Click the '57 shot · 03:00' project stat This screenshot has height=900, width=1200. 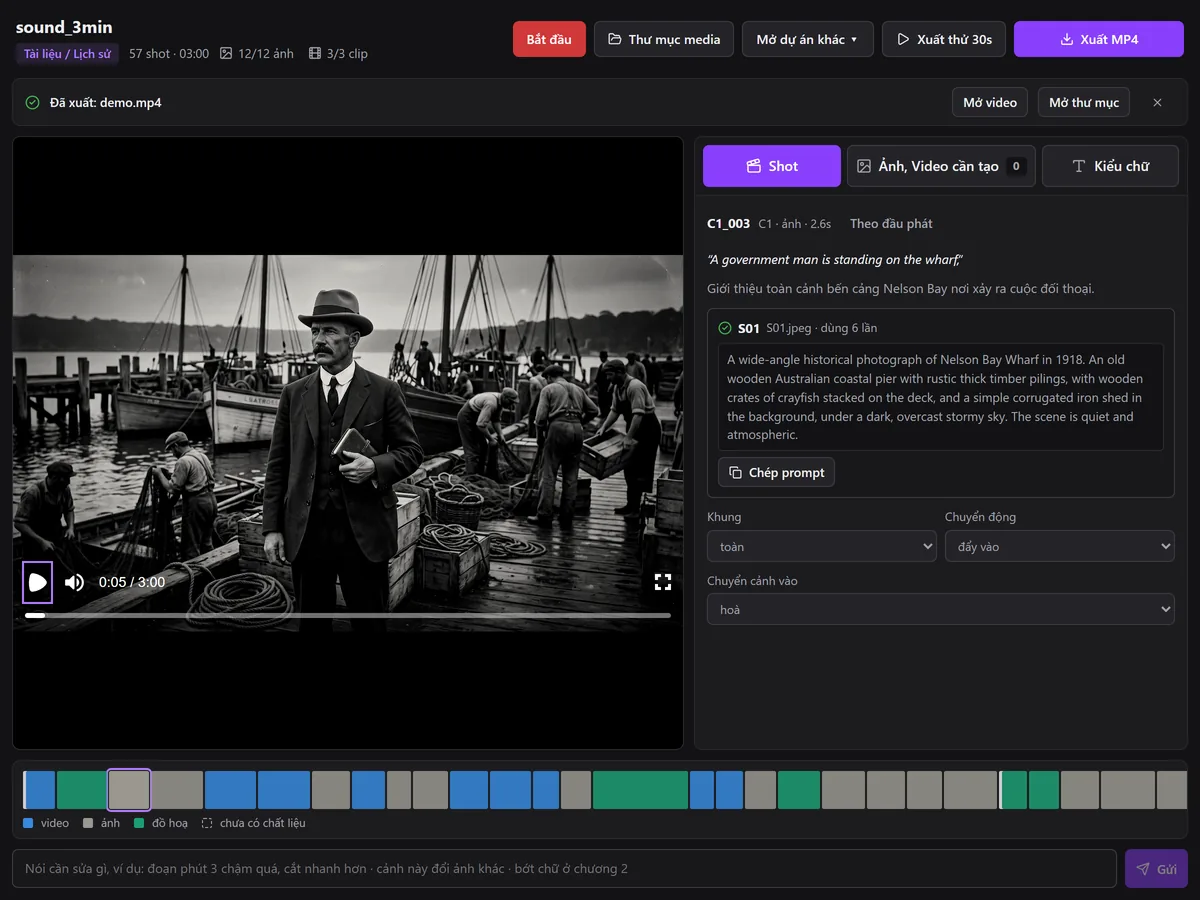tap(169, 54)
